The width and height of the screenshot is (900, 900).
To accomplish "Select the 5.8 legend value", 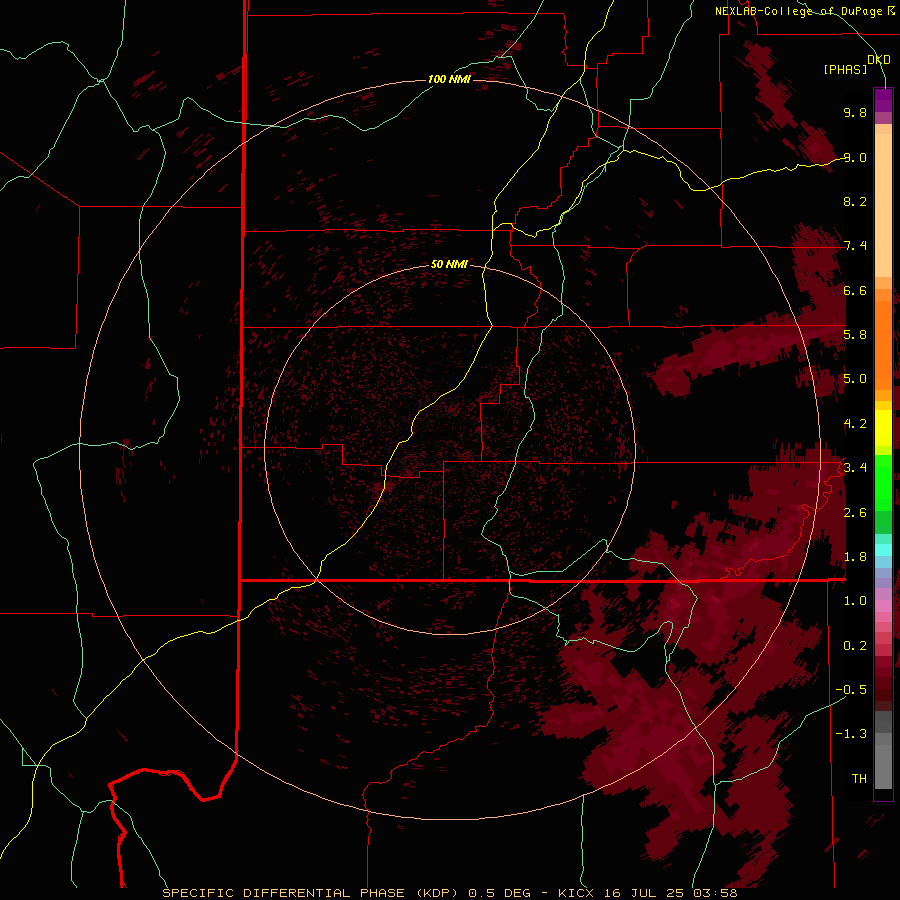I will 855,335.
